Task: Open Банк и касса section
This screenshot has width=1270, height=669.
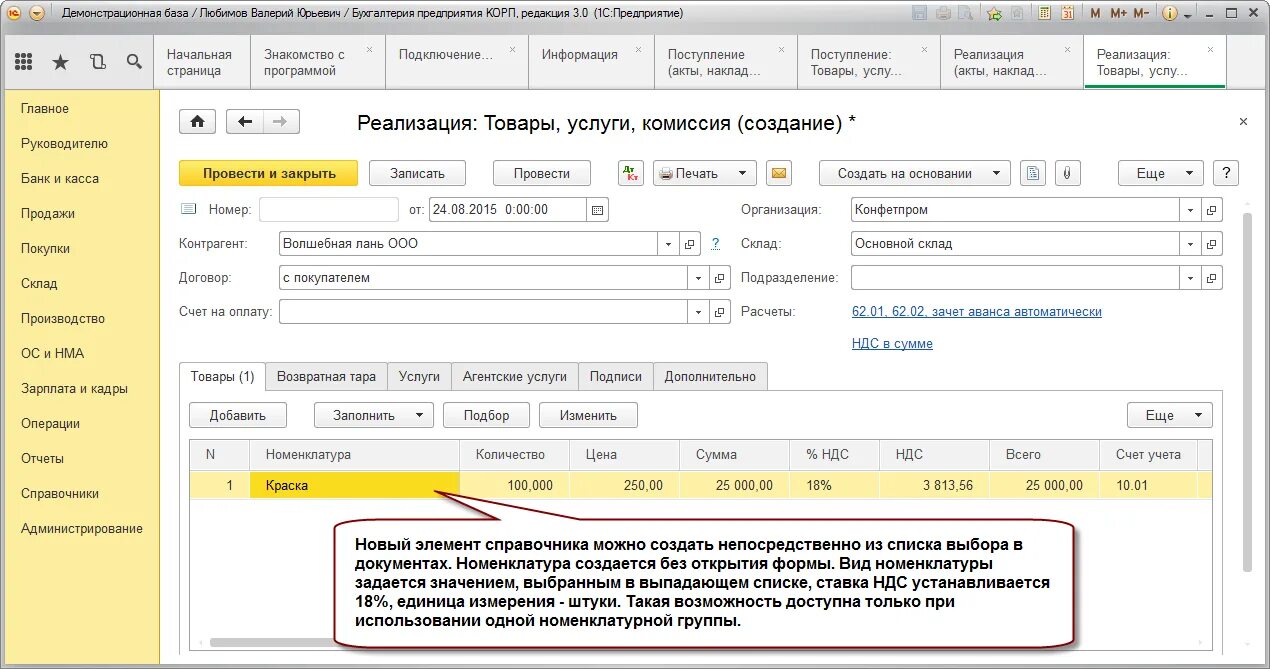Action: (60, 178)
